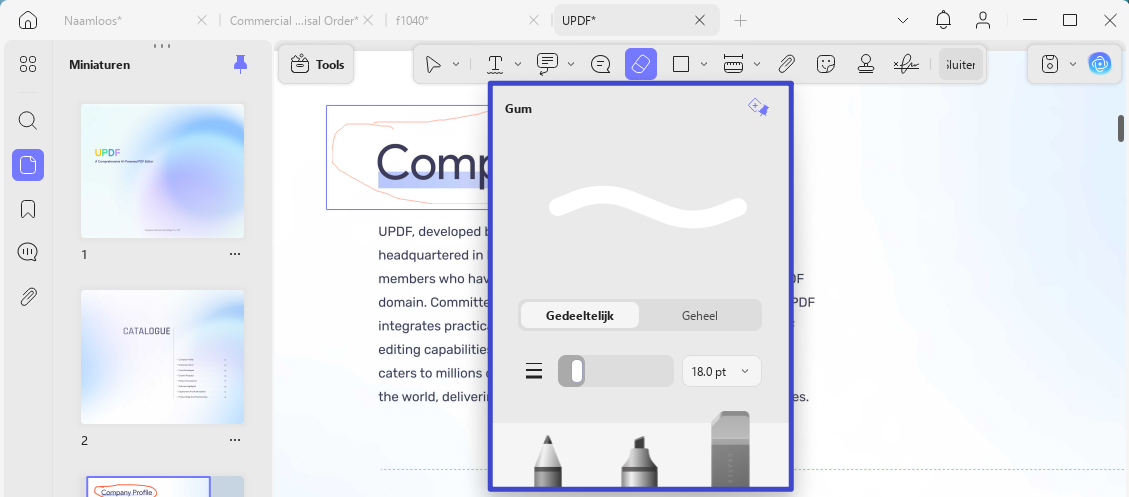Open the Tools menu button

coord(317,64)
